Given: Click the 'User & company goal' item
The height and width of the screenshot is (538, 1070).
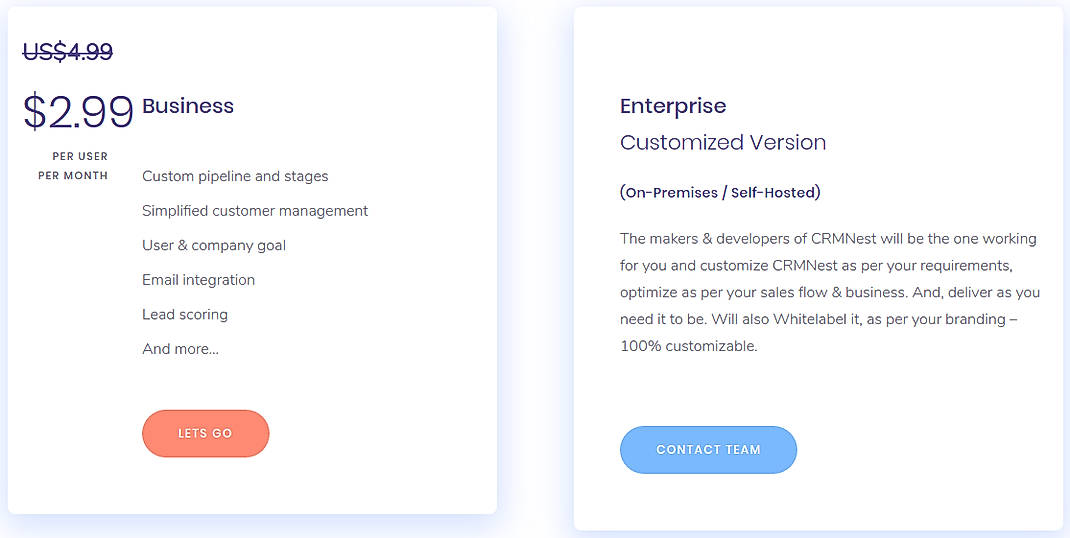Looking at the screenshot, I should pyautogui.click(x=214, y=245).
